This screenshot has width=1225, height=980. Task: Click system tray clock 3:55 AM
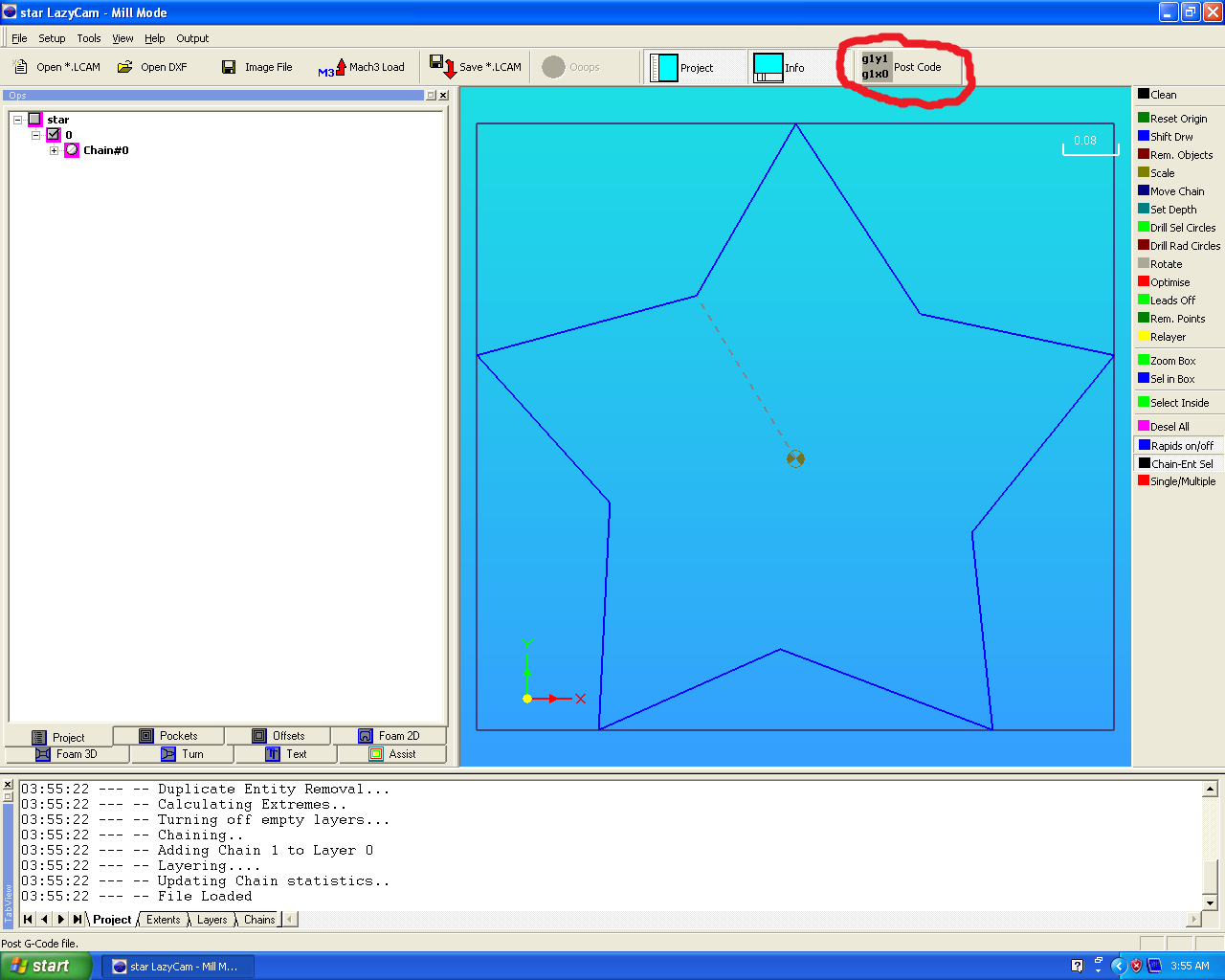(x=1190, y=967)
